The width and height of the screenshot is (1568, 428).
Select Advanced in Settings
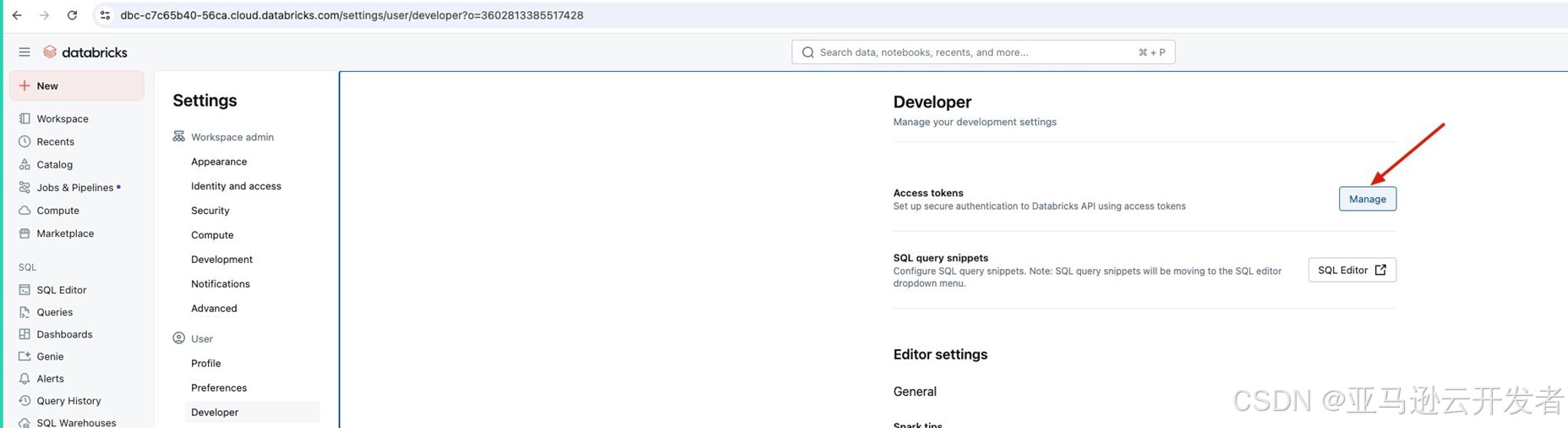[x=214, y=309]
